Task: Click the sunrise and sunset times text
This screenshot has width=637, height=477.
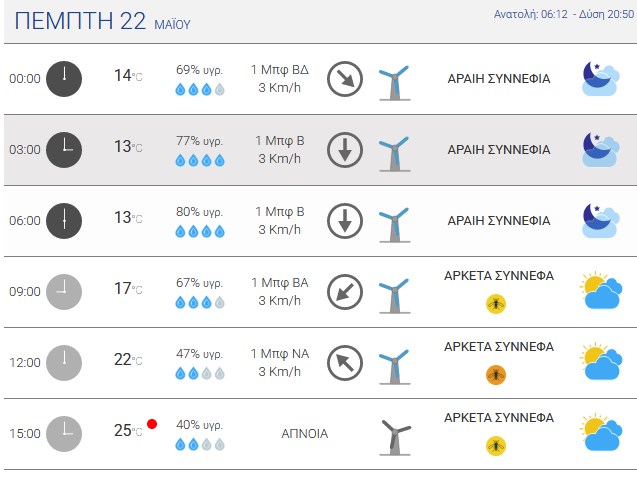Action: (x=563, y=14)
